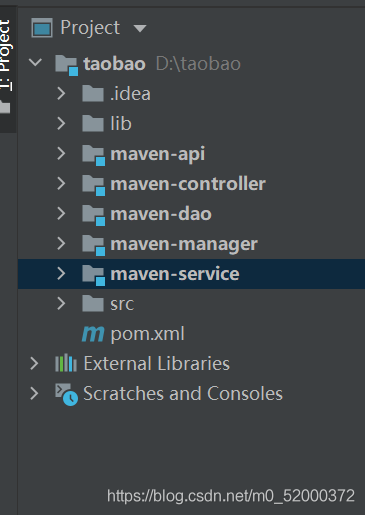Click the src folder icon
Screen dimensions: 365x515
pyautogui.click(x=93, y=303)
